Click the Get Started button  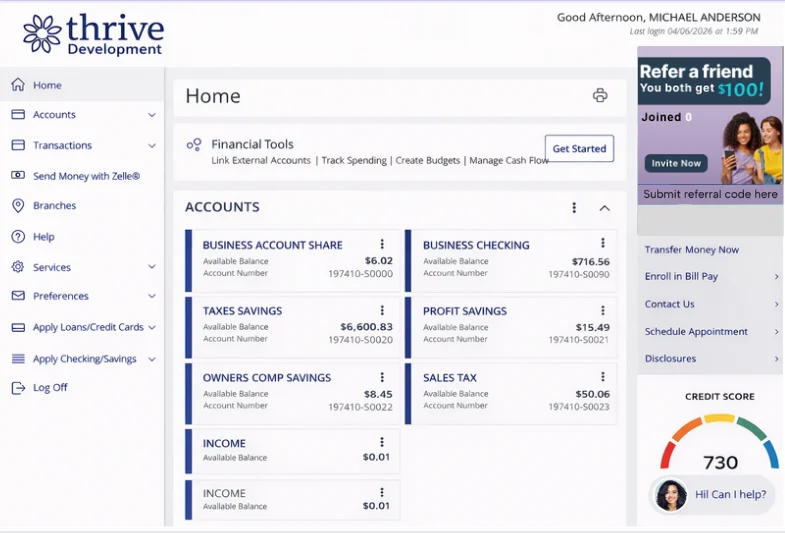[x=579, y=149]
